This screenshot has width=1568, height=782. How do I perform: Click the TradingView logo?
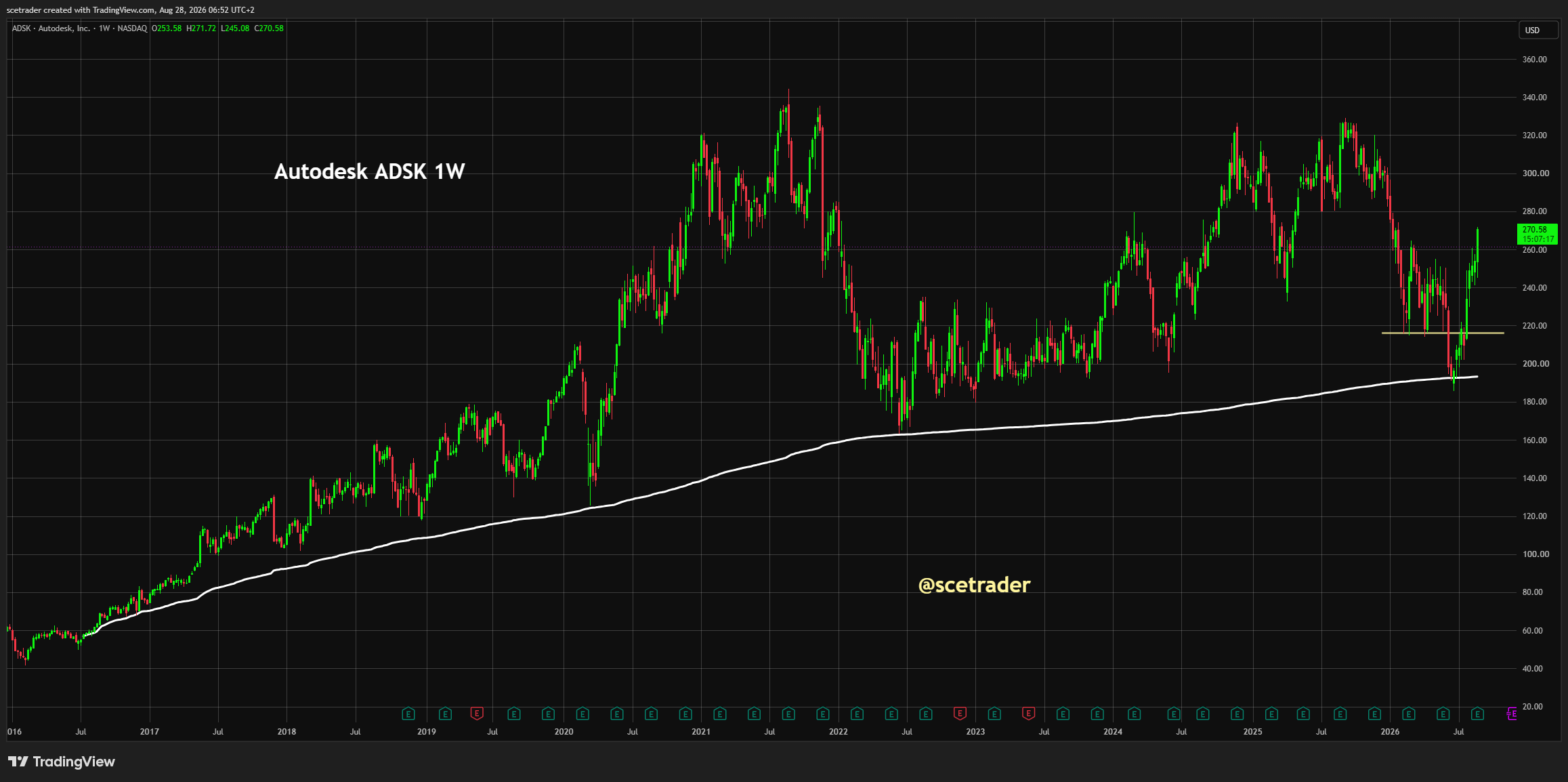point(62,762)
